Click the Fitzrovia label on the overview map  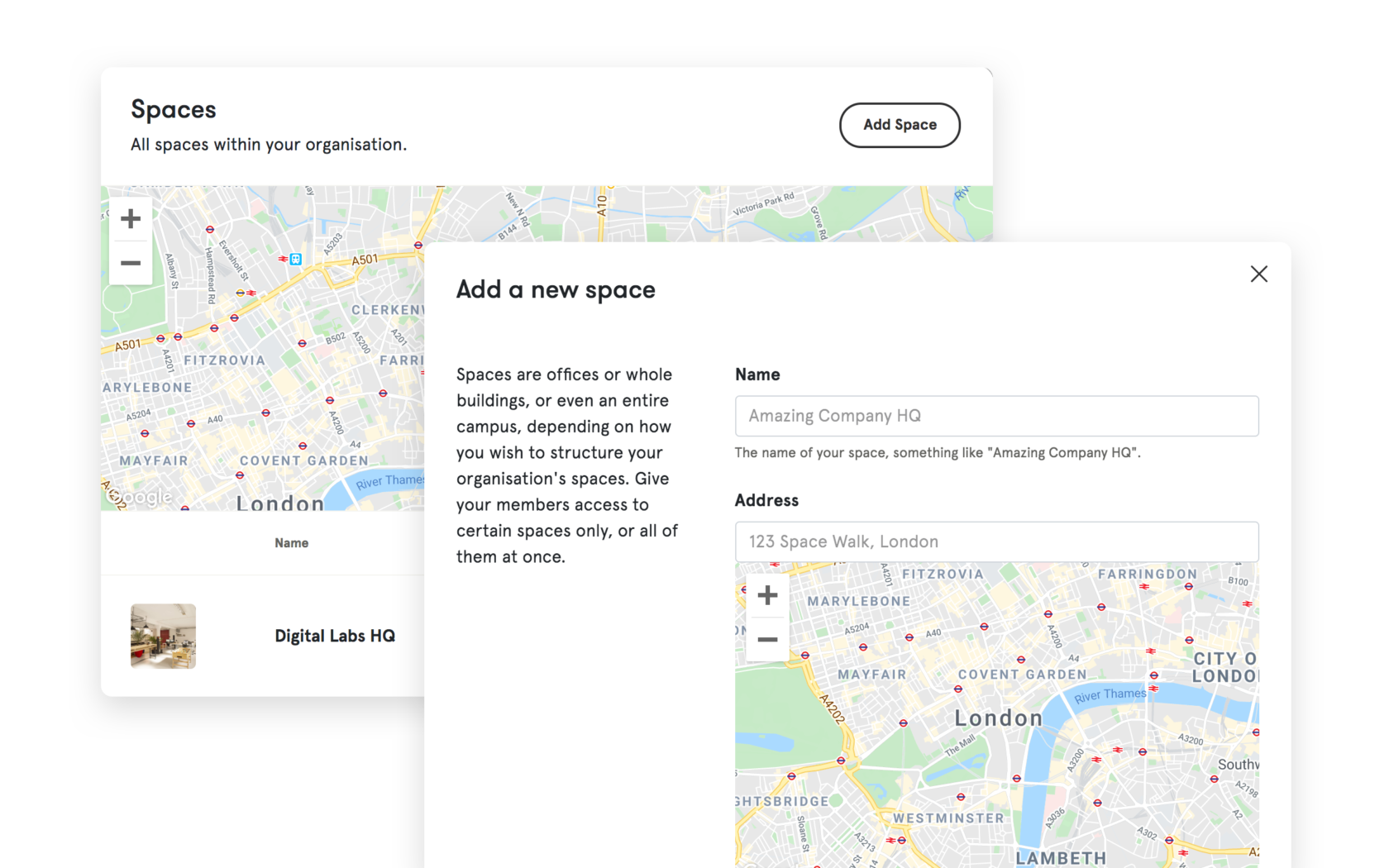pos(224,360)
